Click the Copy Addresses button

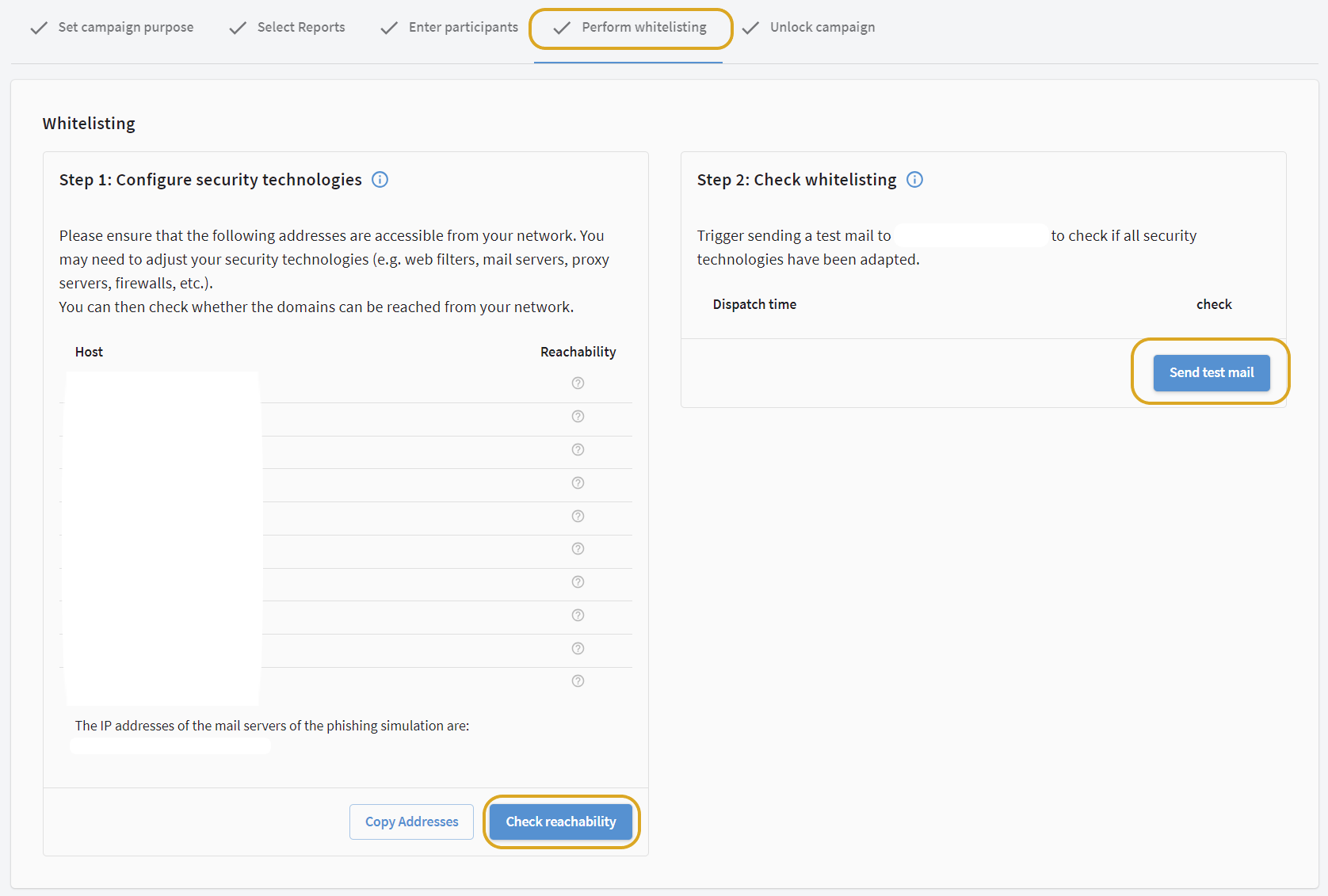click(x=411, y=822)
